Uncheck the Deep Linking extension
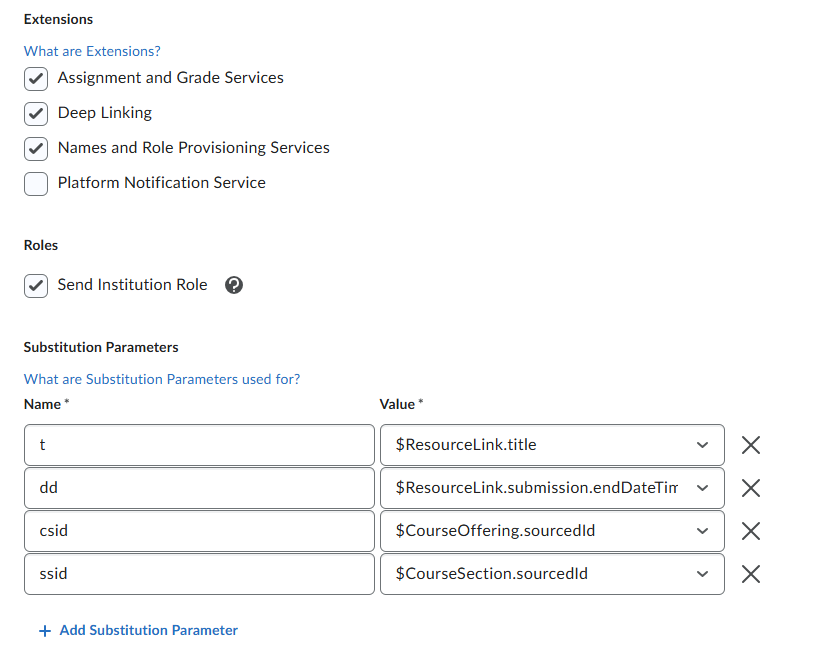This screenshot has height=653, width=817. [35, 113]
